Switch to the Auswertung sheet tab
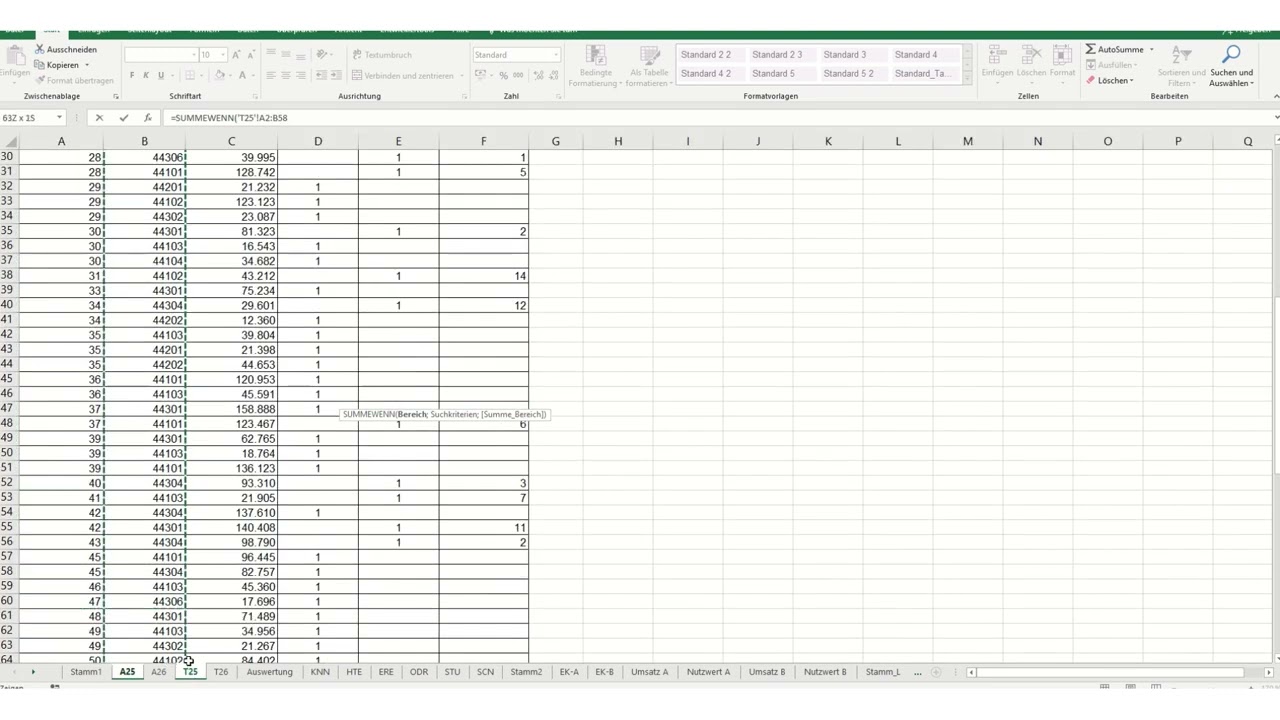Viewport: 1280px width, 720px height. tap(269, 672)
